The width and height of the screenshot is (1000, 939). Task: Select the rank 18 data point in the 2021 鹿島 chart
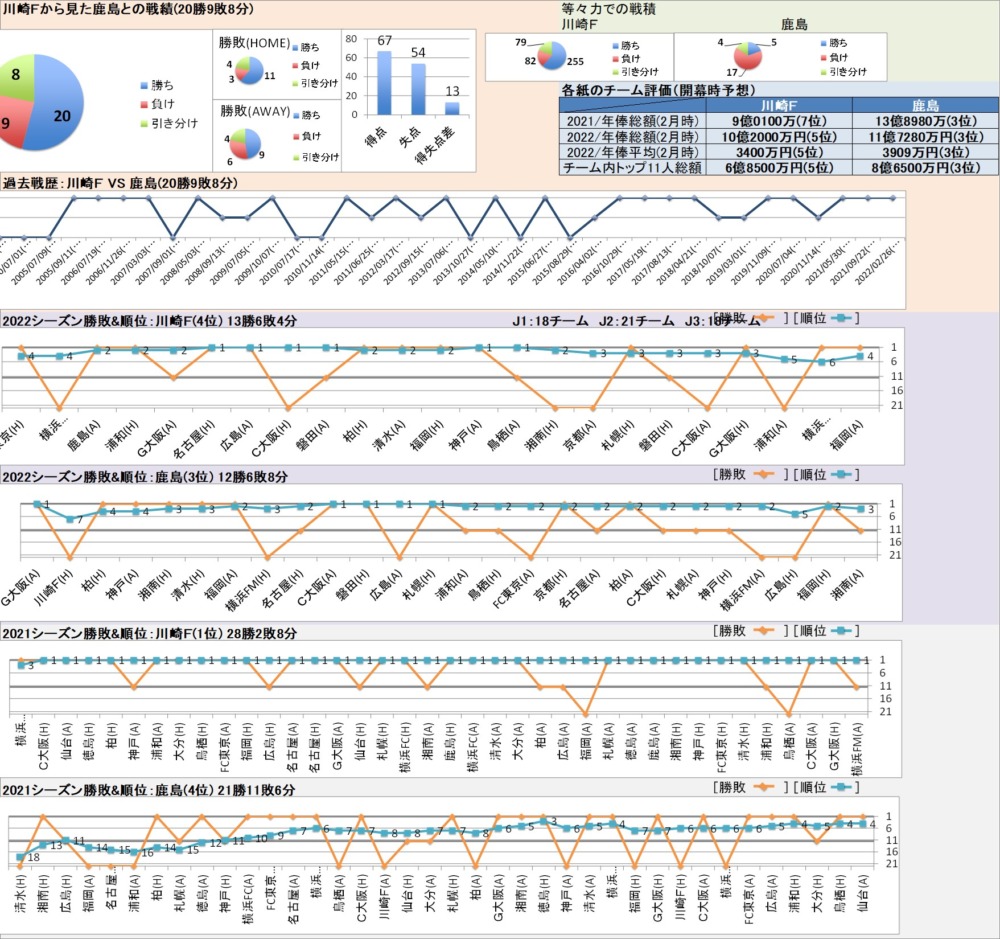coord(21,857)
